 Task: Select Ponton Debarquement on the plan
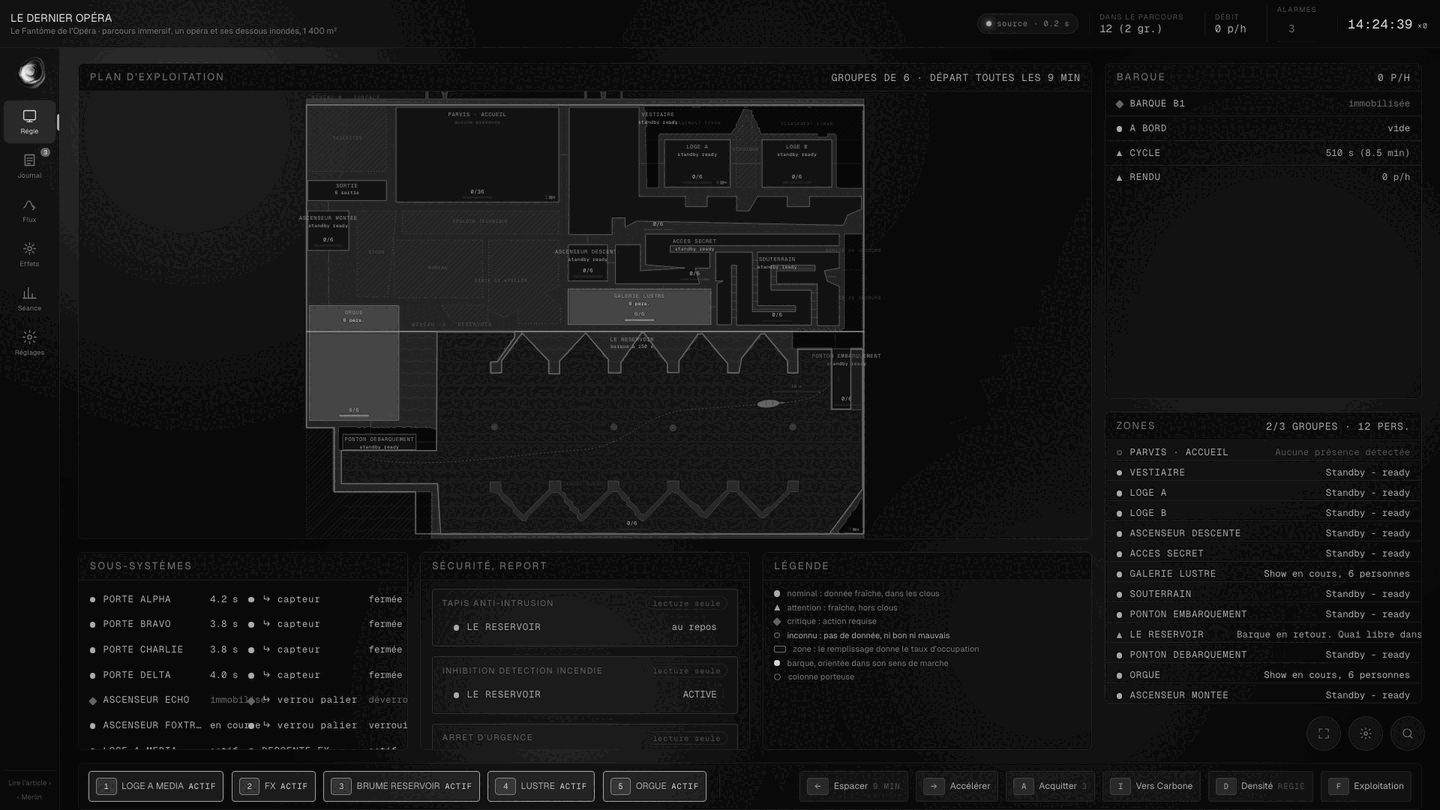pos(379,442)
